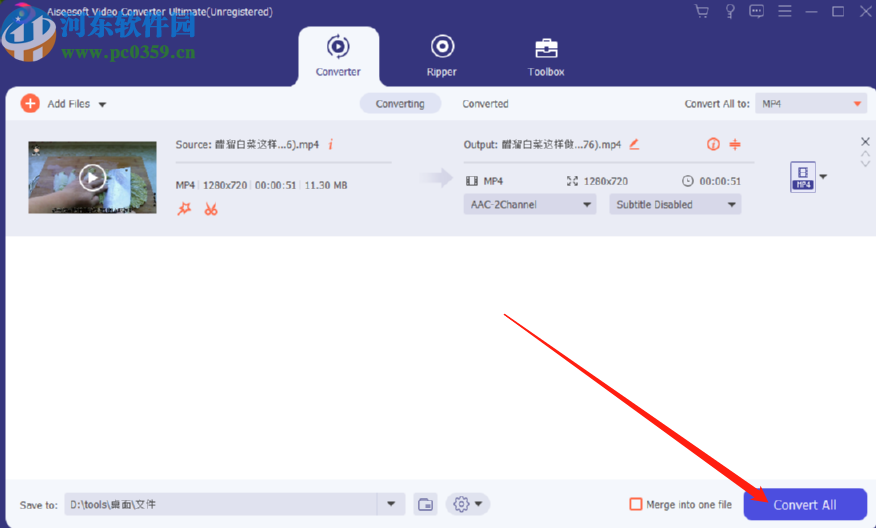Viewport: 876px width, 528px height.
Task: Minimize the application window
Action: coord(811,12)
